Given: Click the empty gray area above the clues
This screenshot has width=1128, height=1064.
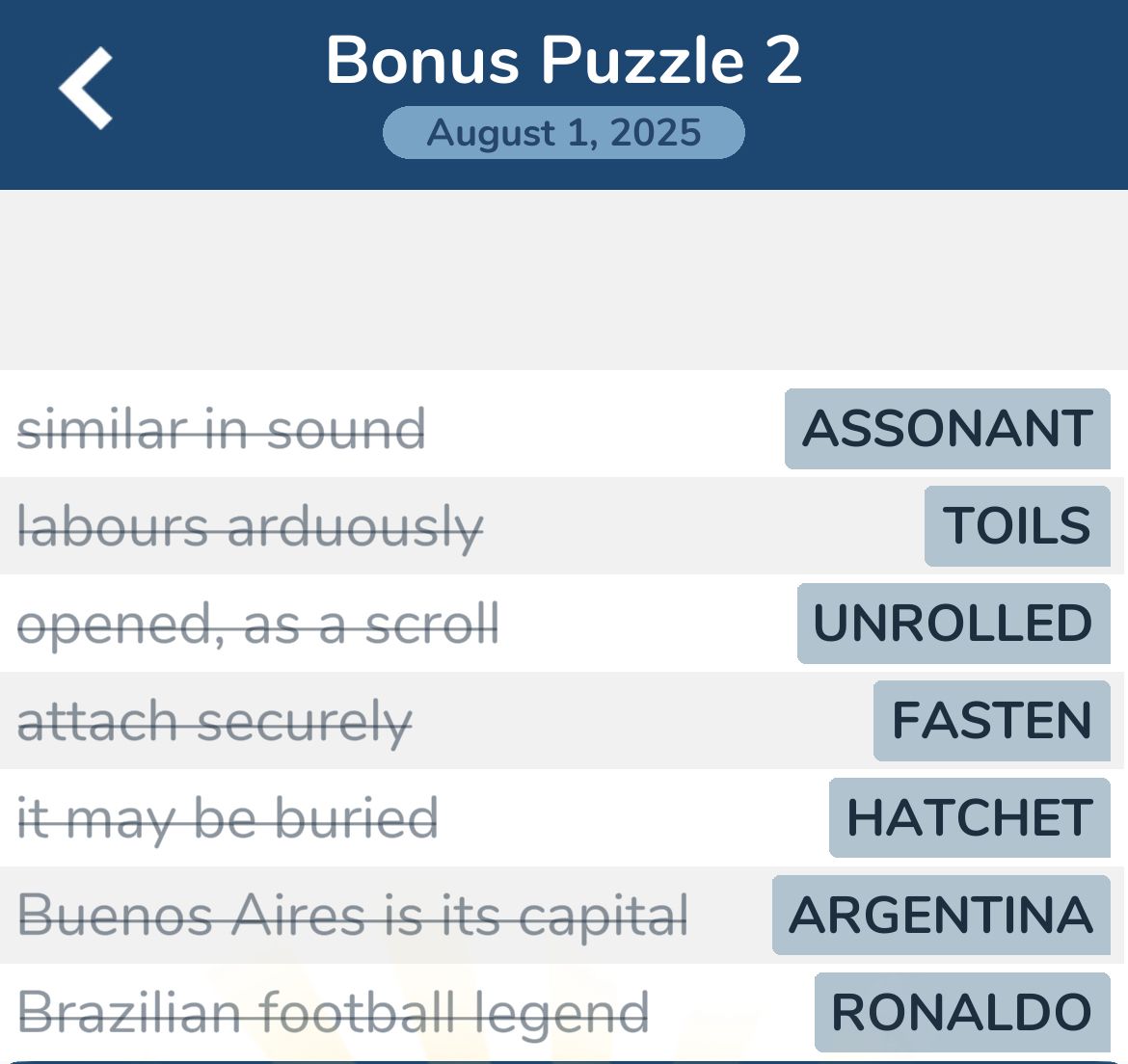Looking at the screenshot, I should pos(564,279).
